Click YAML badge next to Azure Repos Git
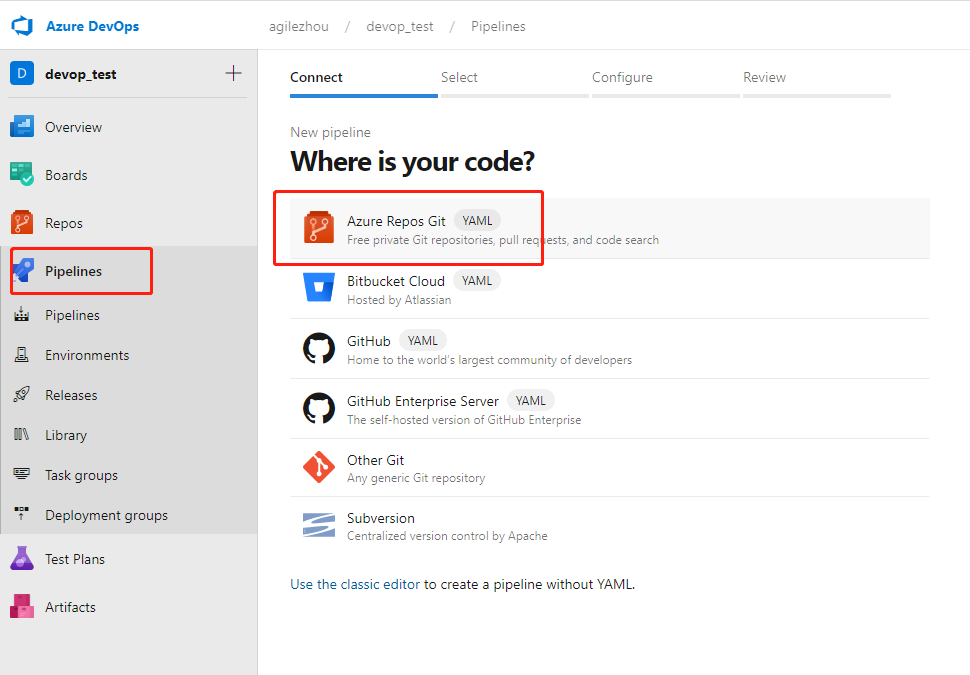The height and width of the screenshot is (675, 970). tap(477, 220)
